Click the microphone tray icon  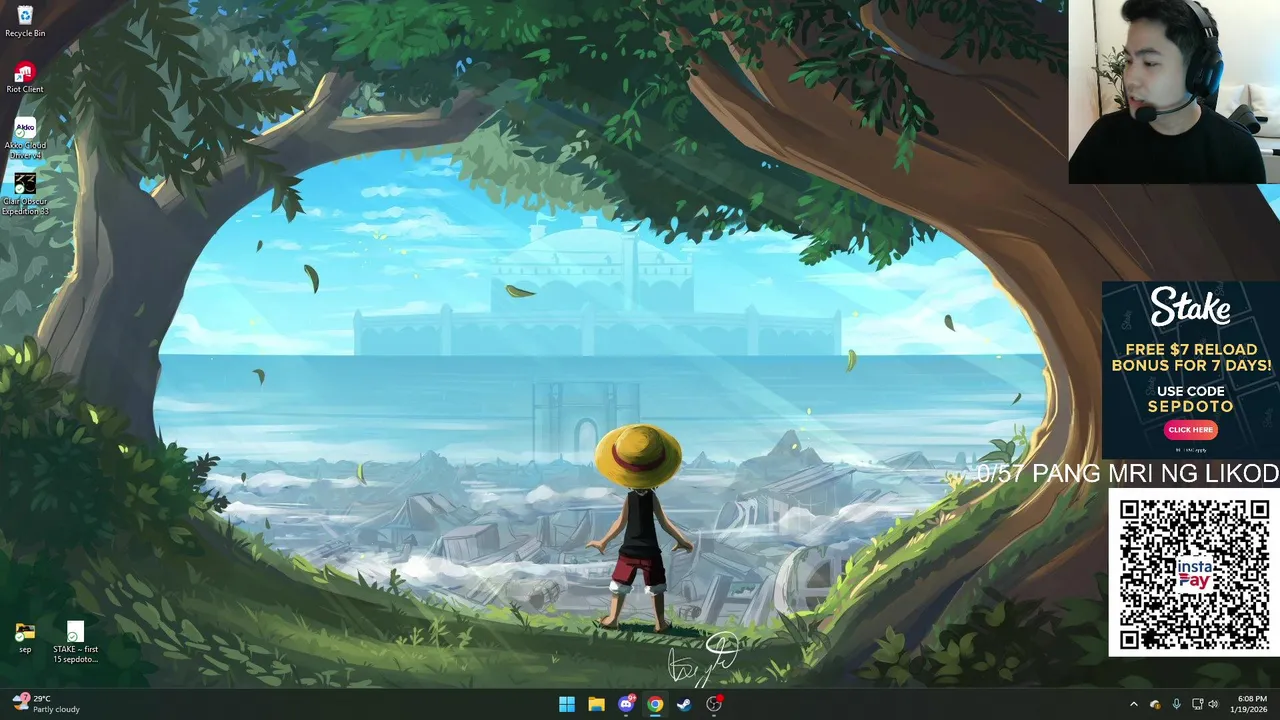pos(1176,704)
